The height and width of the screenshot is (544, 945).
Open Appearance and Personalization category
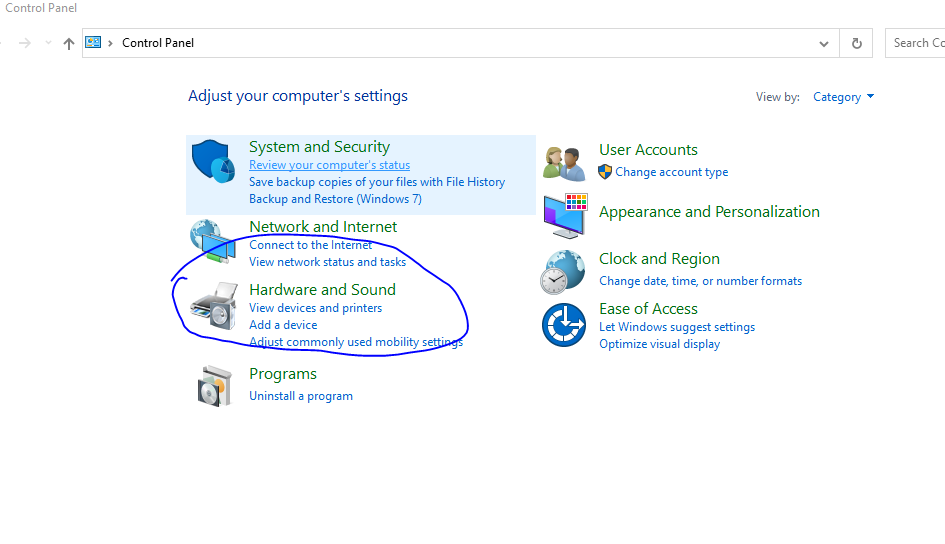point(709,211)
